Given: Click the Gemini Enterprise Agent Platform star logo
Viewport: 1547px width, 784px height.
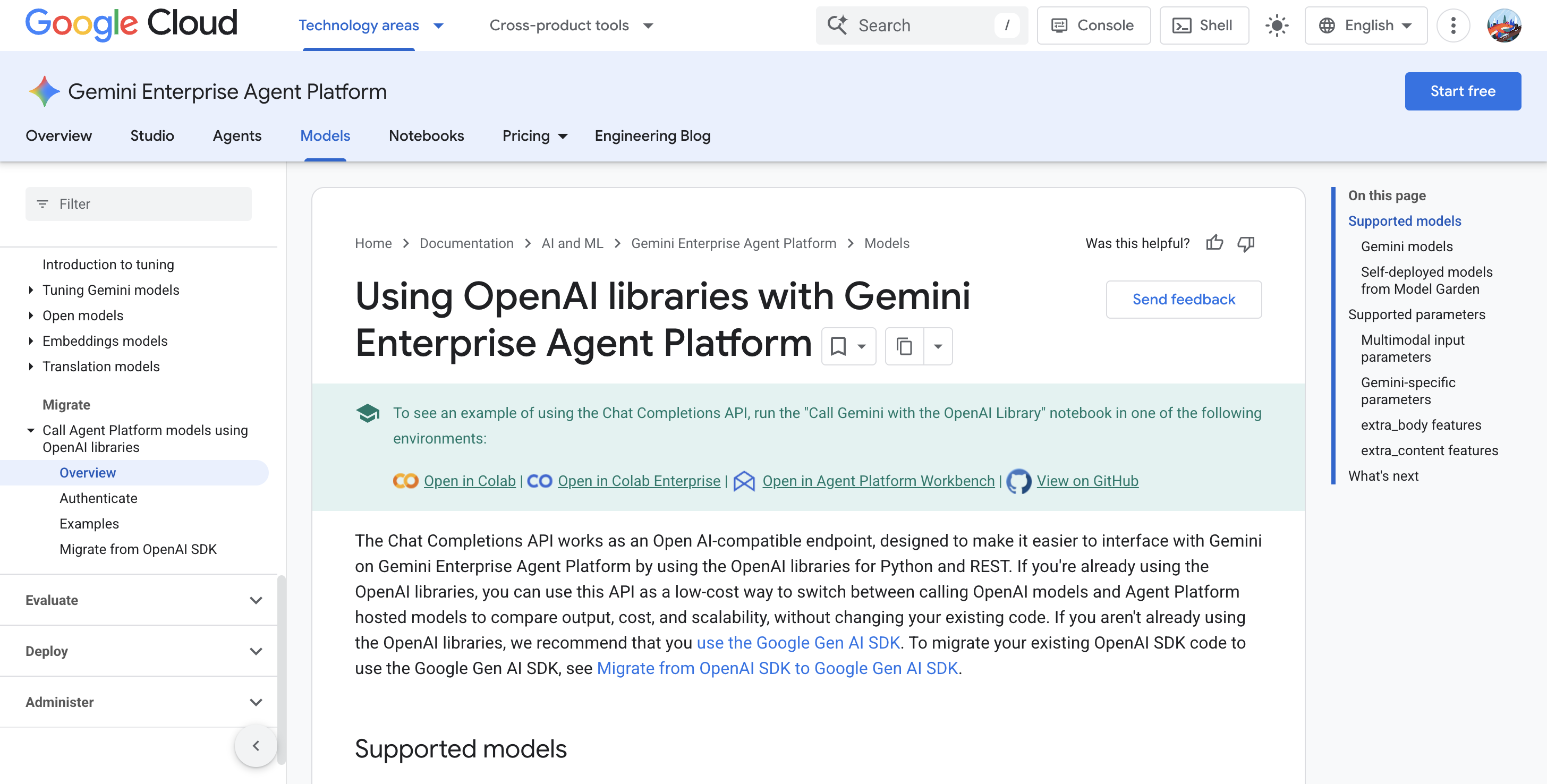Looking at the screenshot, I should [44, 91].
